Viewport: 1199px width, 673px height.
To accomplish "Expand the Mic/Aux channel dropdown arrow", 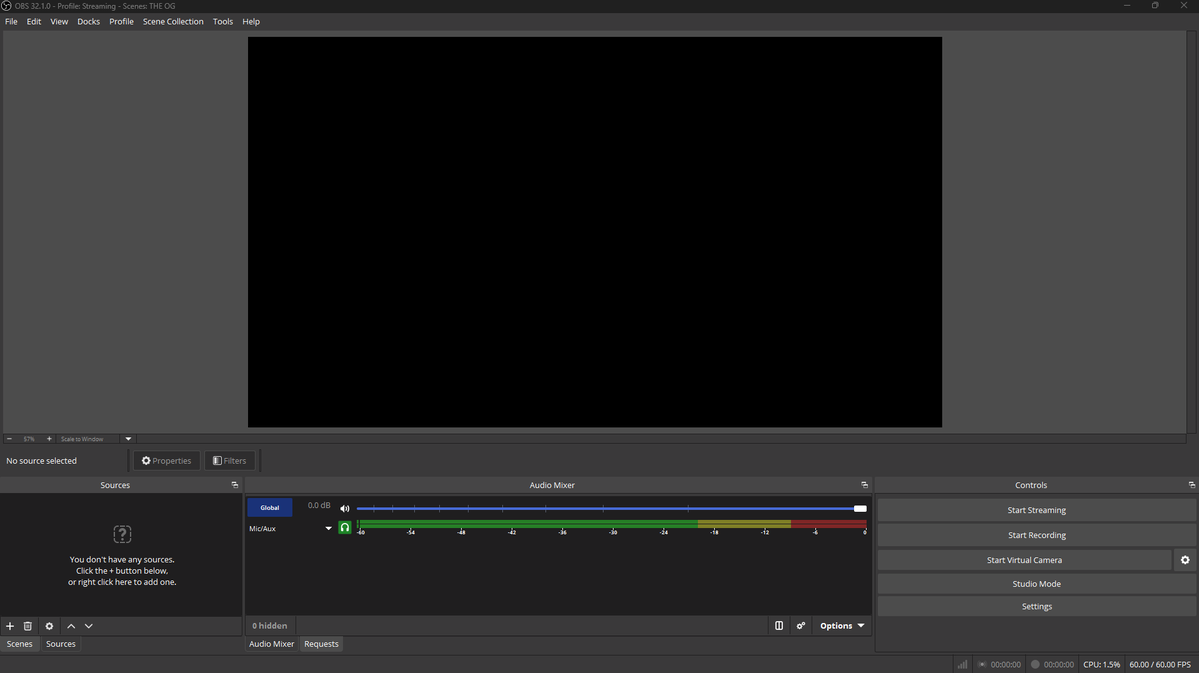I will tap(328, 528).
